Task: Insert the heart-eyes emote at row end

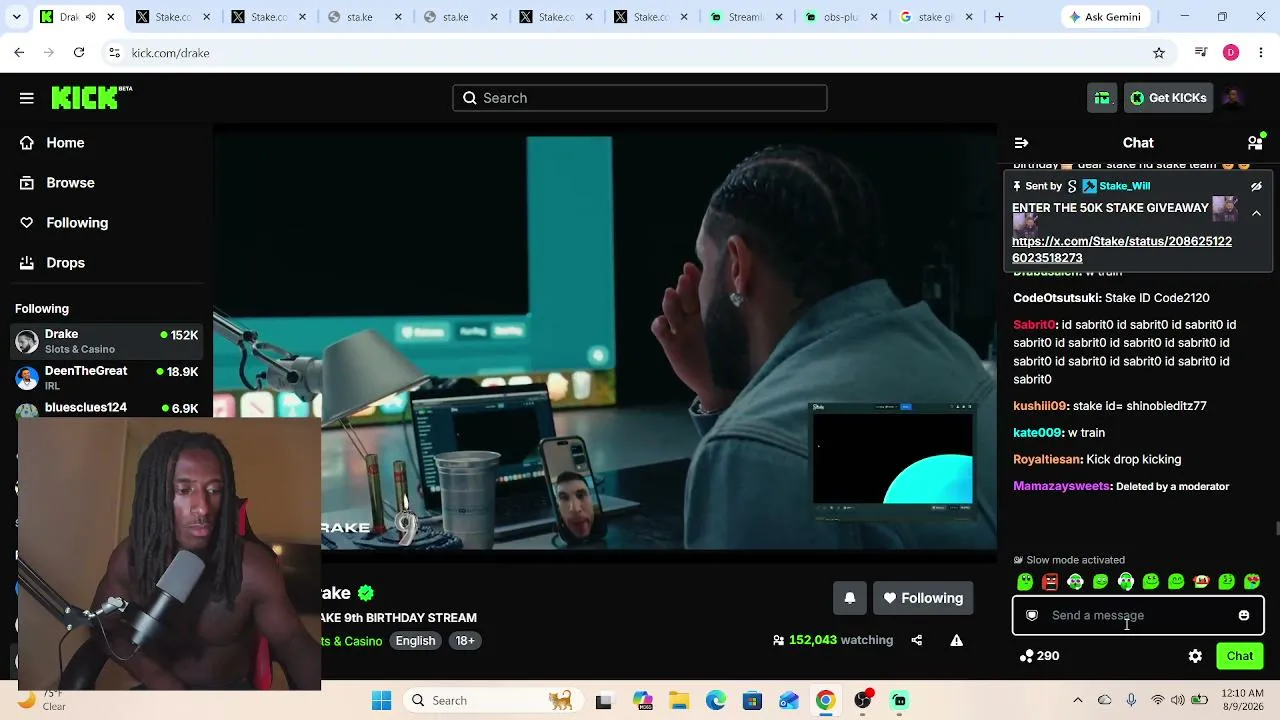Action: click(1252, 582)
